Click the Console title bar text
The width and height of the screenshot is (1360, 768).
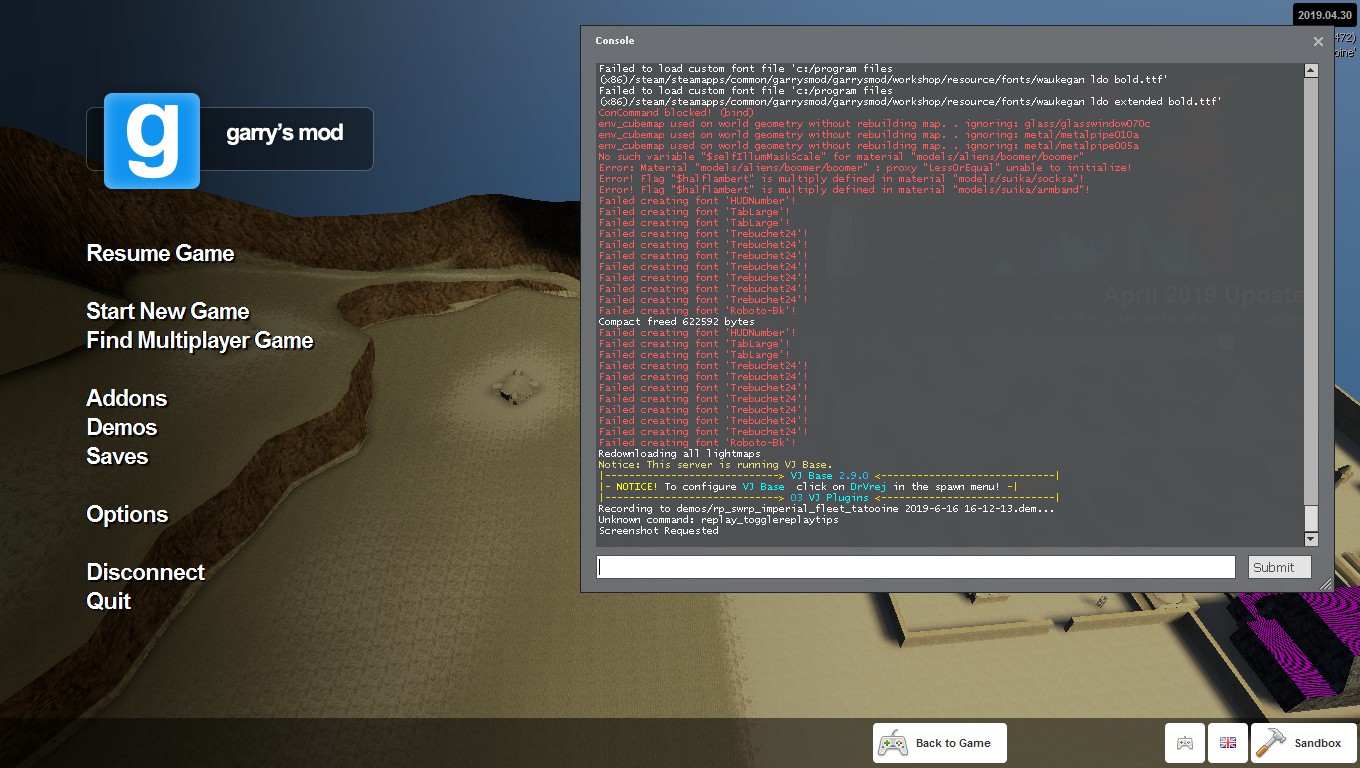(x=614, y=41)
